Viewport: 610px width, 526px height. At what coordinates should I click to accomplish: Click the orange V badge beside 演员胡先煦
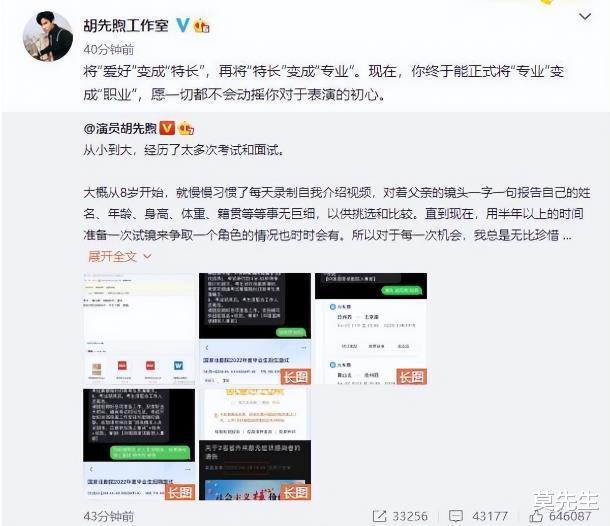(x=167, y=128)
